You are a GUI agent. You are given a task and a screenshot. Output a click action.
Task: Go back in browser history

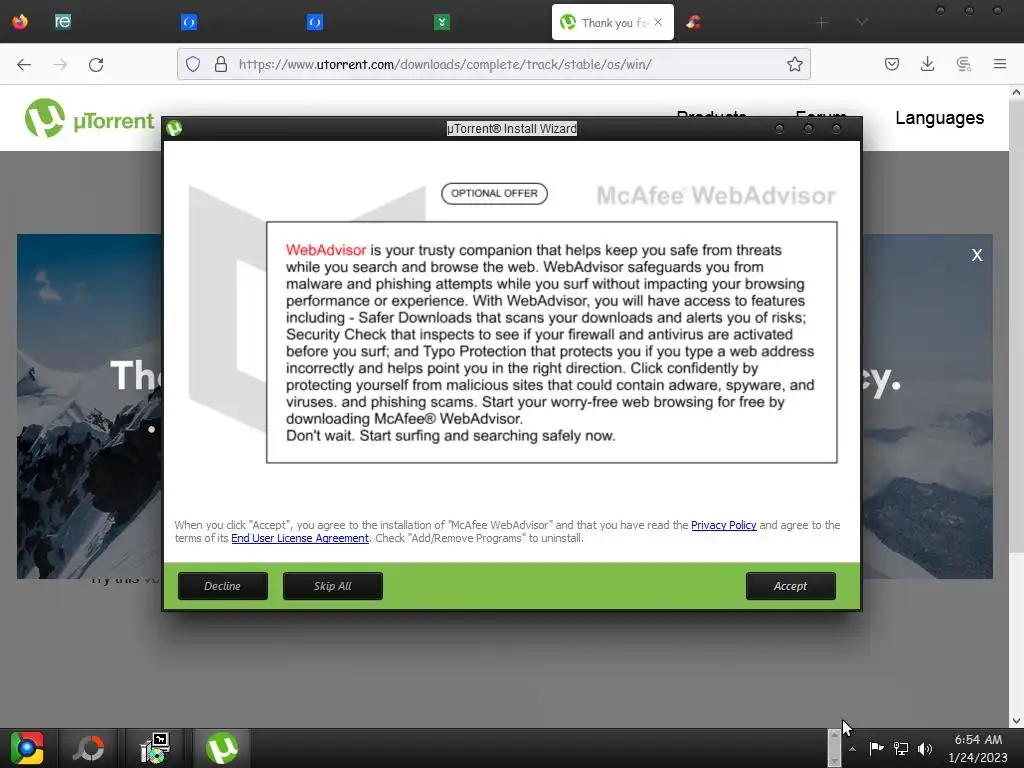(x=24, y=64)
